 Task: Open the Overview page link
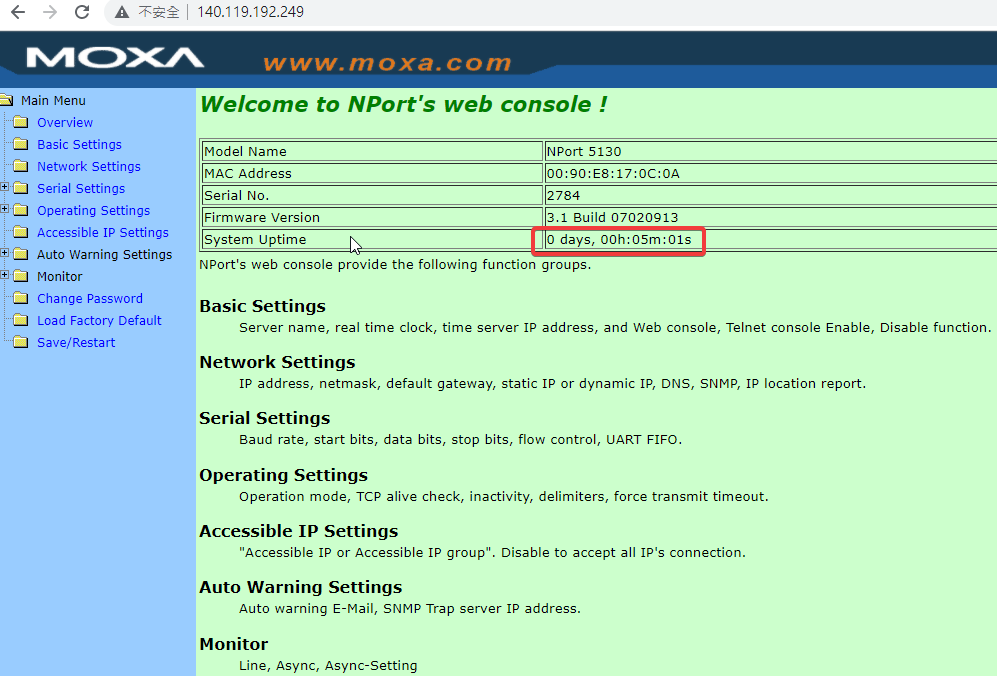65,122
